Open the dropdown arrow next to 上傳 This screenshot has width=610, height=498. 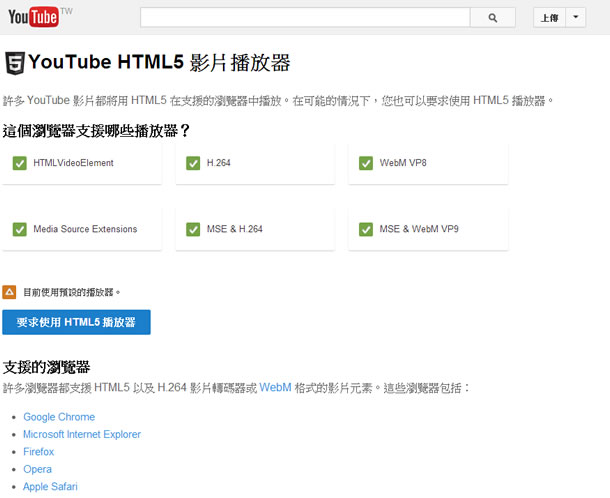pos(576,18)
